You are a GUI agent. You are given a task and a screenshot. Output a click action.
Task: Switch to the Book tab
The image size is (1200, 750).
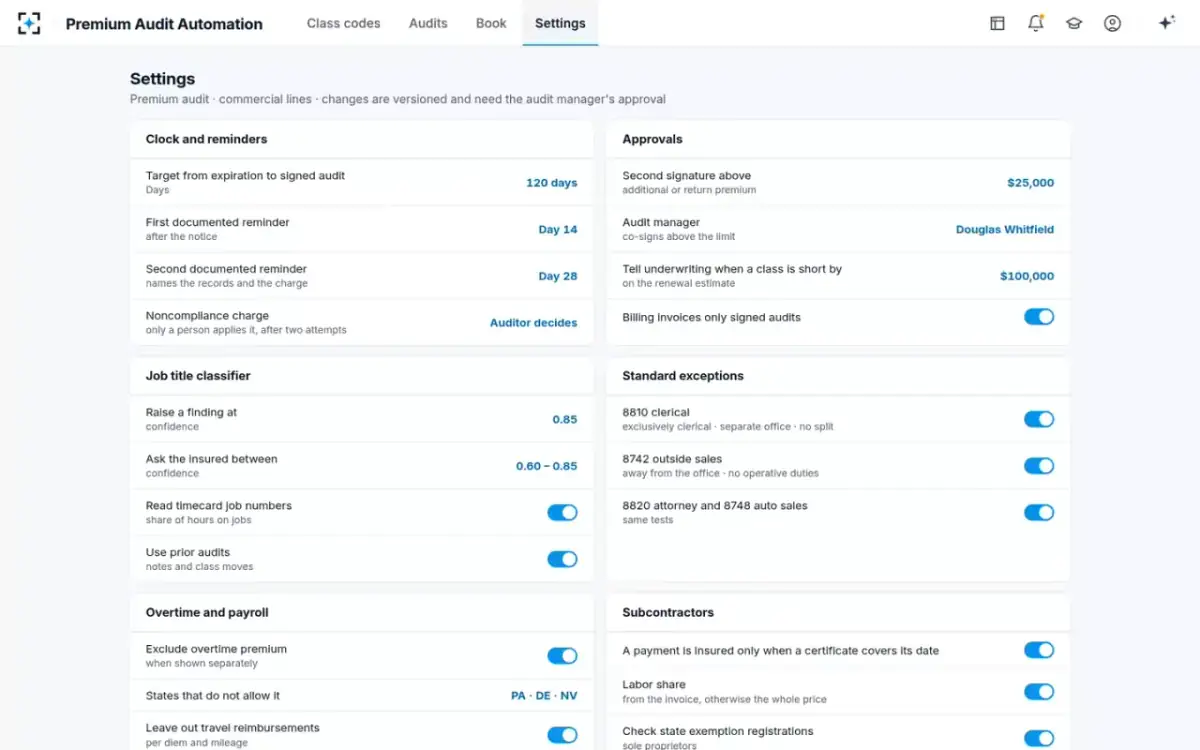coord(491,23)
